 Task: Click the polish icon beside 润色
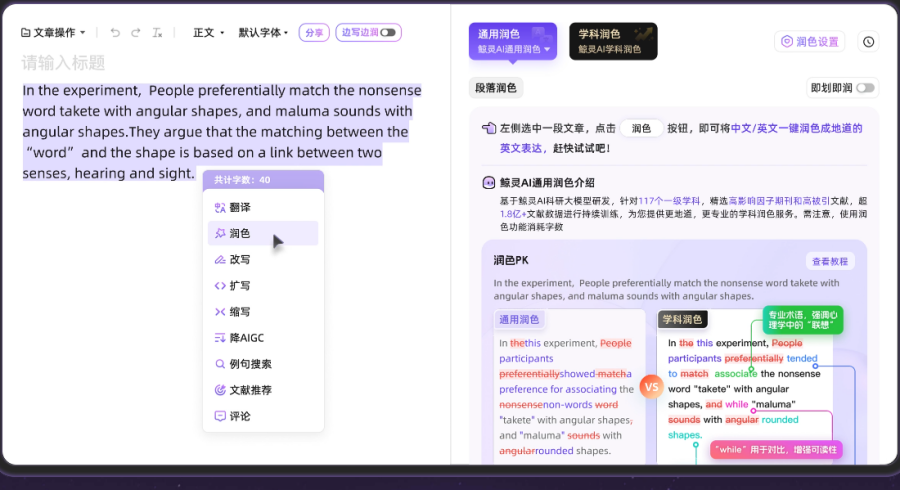point(220,233)
